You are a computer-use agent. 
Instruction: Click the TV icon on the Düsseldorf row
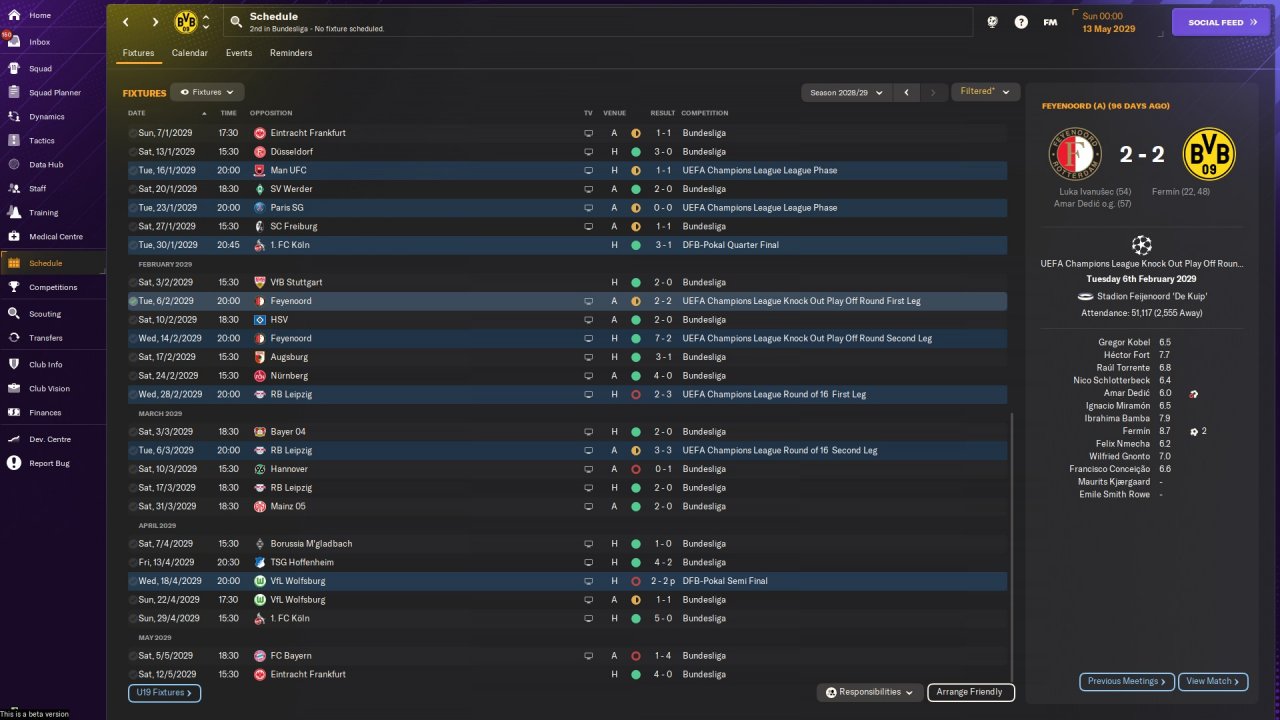click(x=589, y=152)
